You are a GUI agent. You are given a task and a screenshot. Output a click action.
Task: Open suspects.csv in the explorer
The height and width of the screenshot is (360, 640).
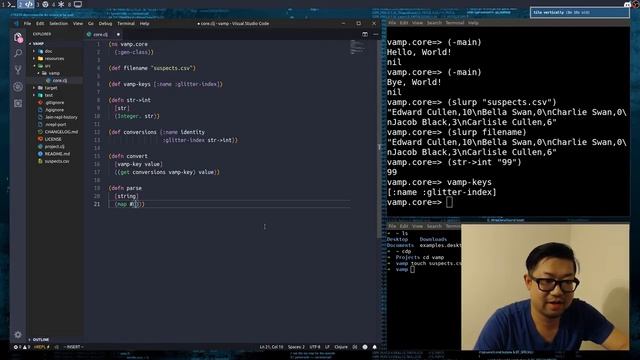tap(57, 161)
